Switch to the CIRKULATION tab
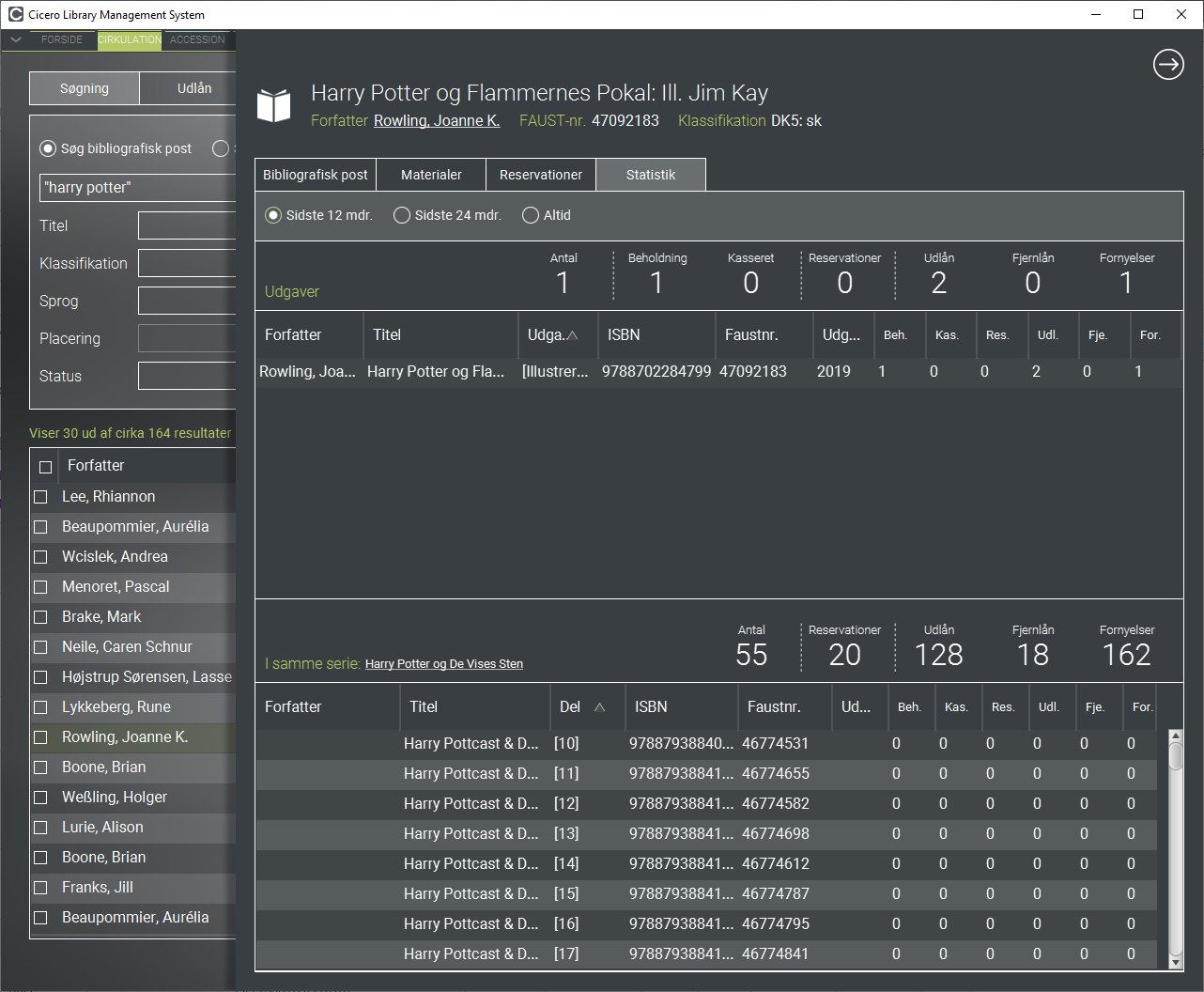This screenshot has width=1204, height=992. (x=130, y=39)
